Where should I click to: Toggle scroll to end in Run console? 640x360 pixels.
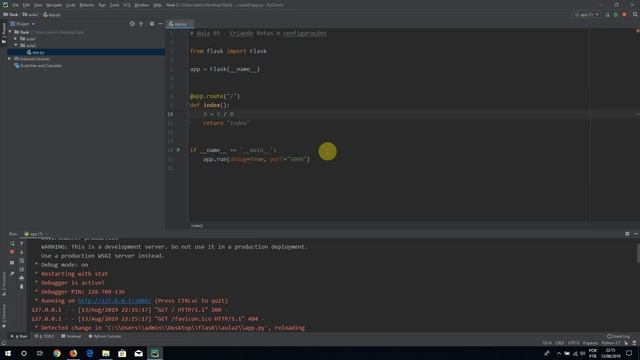(22, 269)
